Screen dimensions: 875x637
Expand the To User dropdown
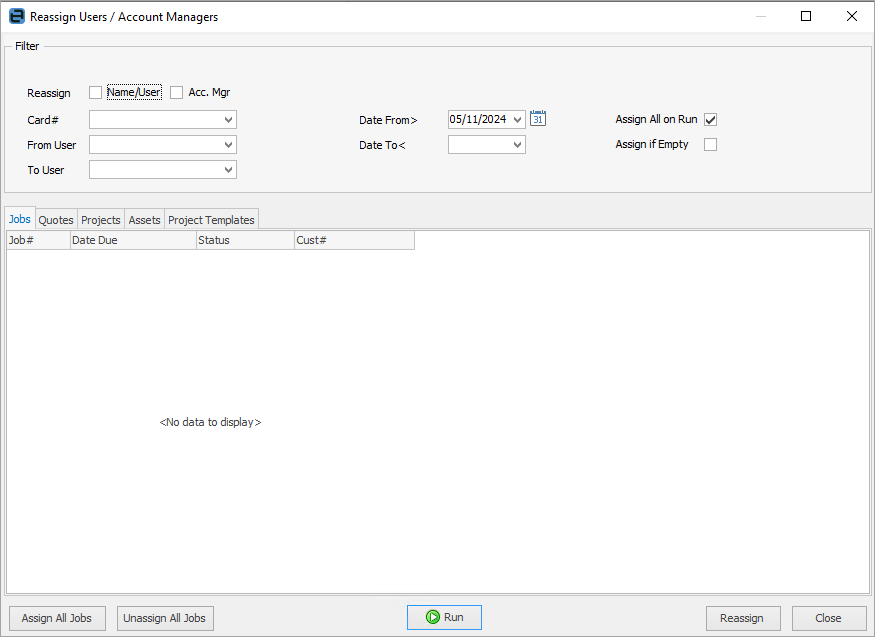point(228,170)
